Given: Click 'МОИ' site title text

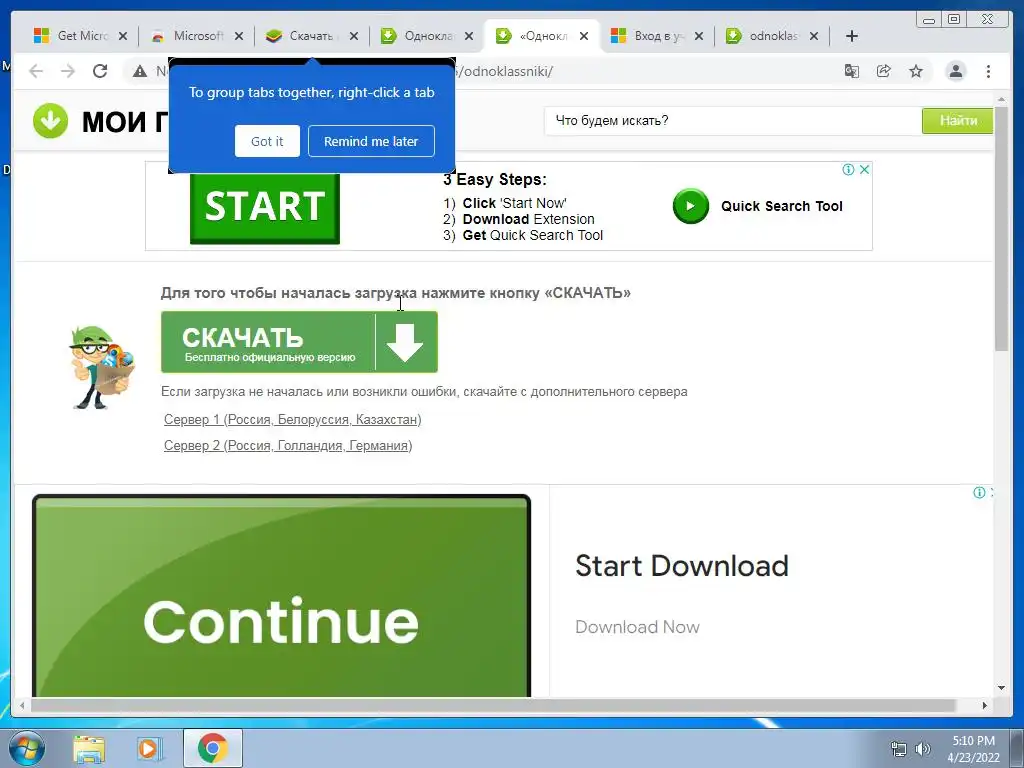Looking at the screenshot, I should [114, 122].
